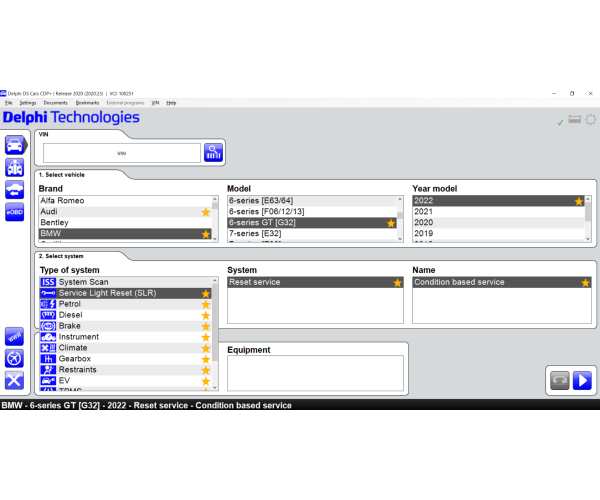
Task: Click the blue next play arrow button
Action: 582,381
